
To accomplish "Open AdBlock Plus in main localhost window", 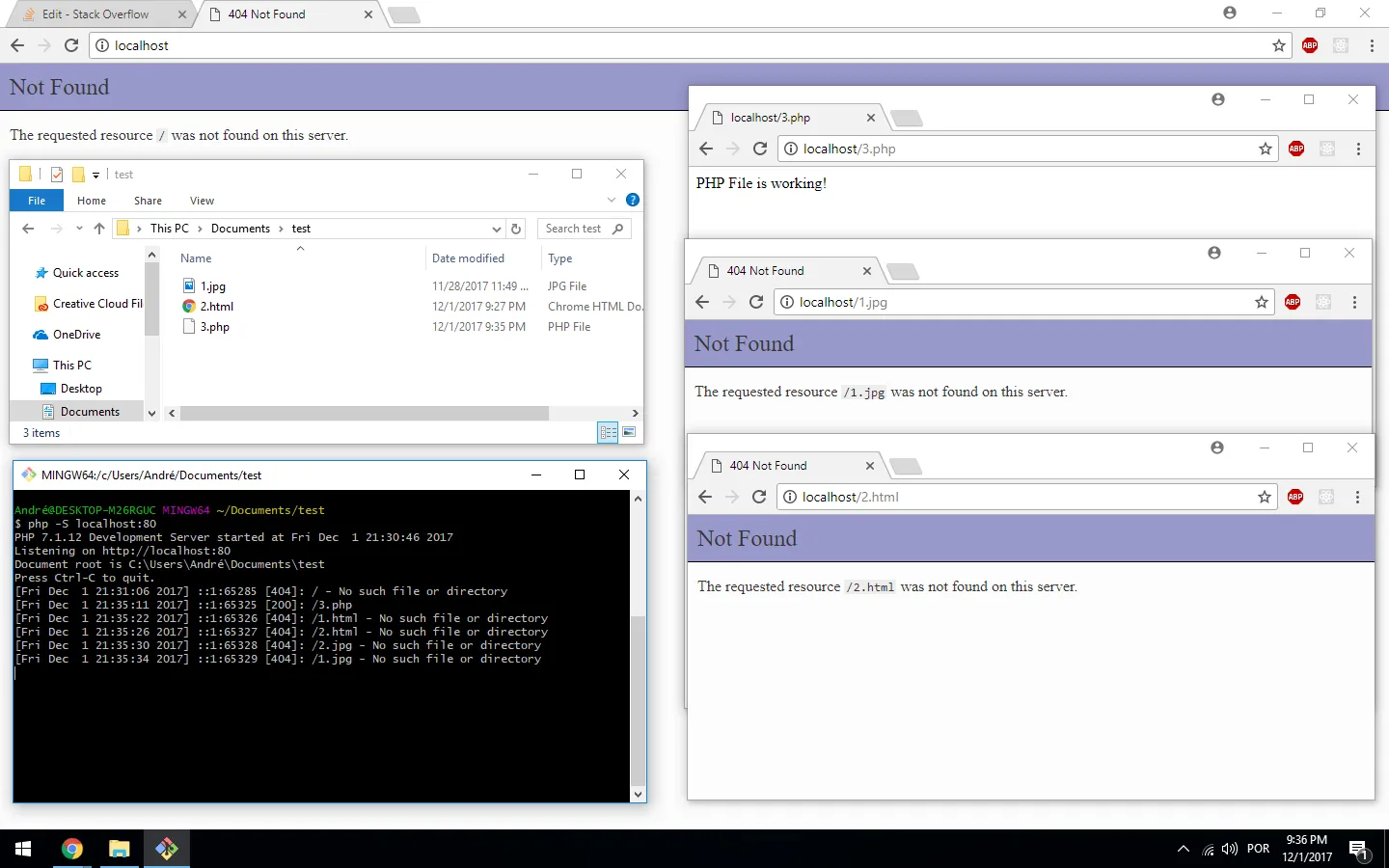I will click(1310, 45).
